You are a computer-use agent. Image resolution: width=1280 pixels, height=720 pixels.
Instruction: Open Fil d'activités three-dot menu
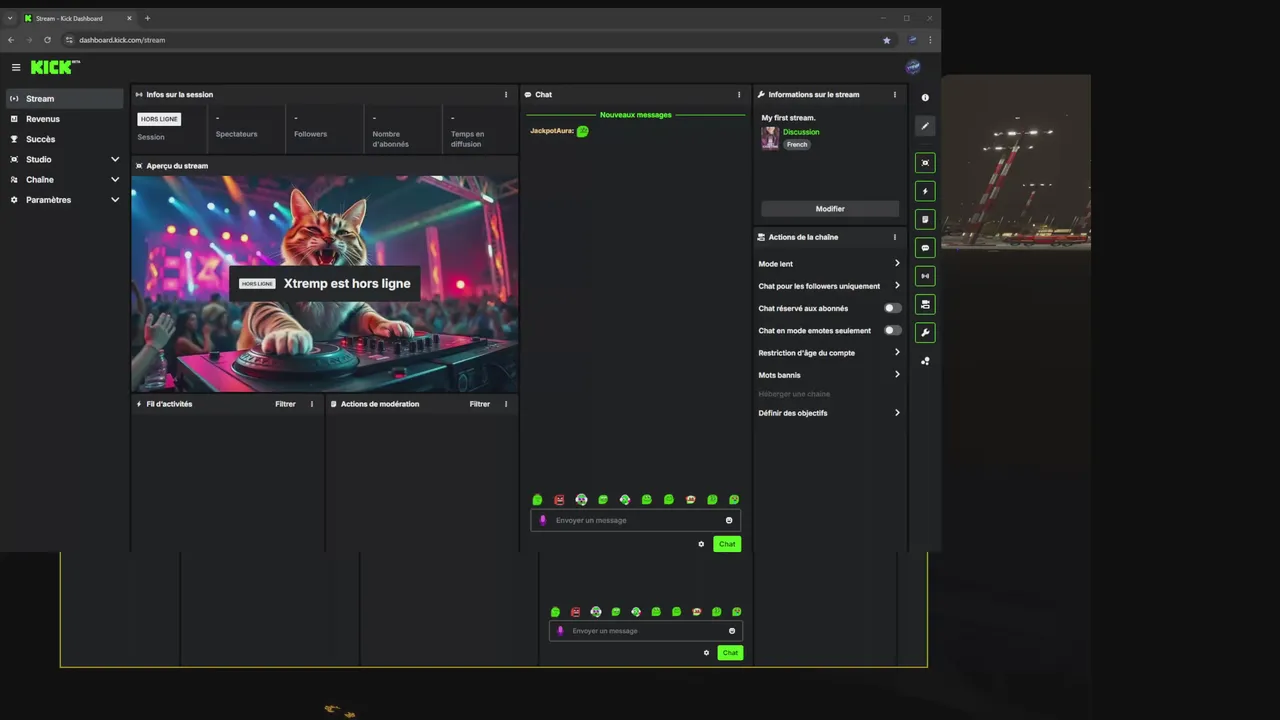click(x=312, y=404)
